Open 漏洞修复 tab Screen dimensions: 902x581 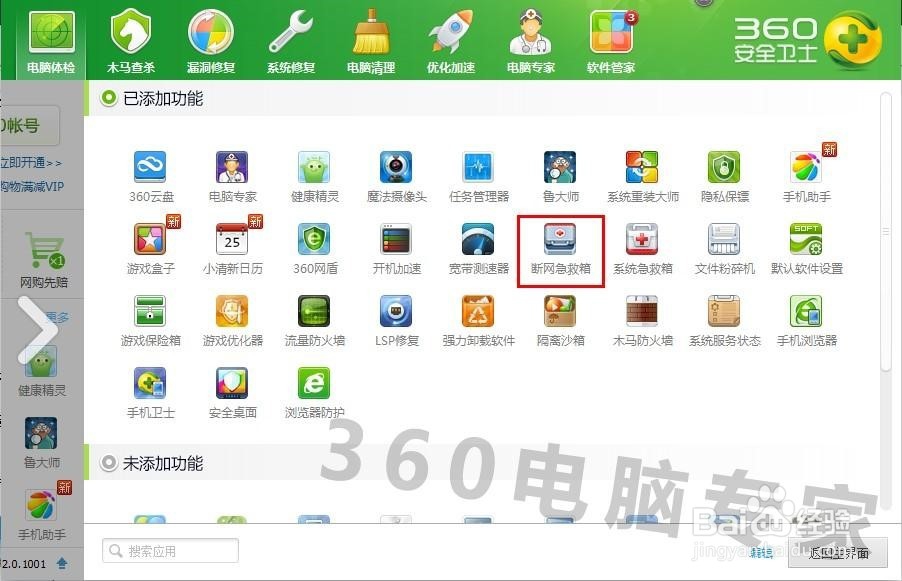tap(211, 43)
